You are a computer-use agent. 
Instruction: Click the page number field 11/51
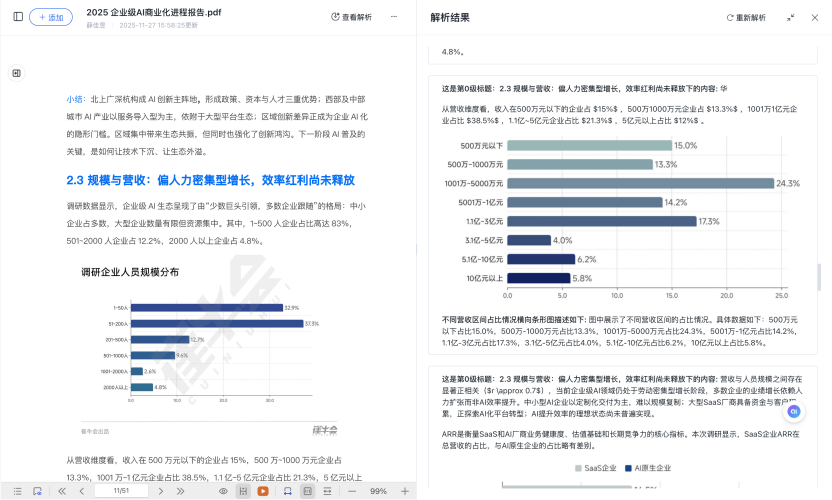click(x=122, y=491)
